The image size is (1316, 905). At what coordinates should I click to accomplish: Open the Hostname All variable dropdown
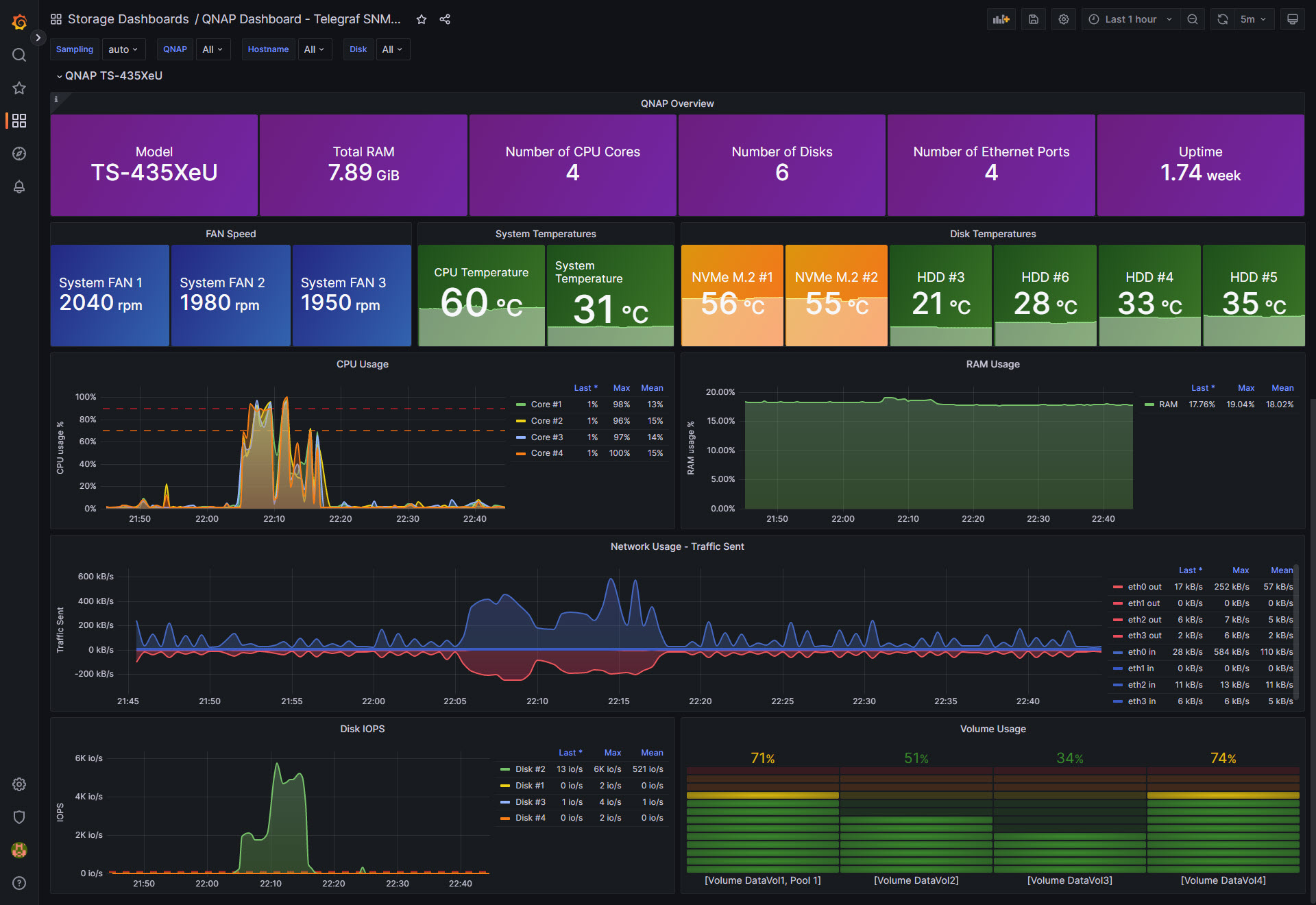click(x=314, y=49)
